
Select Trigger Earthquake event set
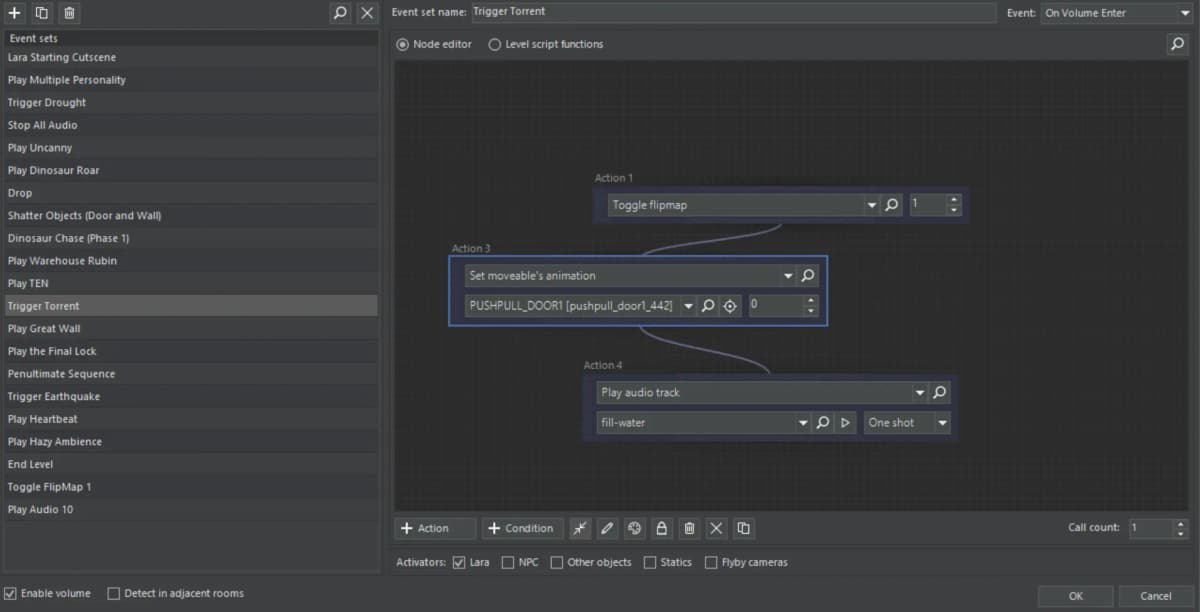190,396
